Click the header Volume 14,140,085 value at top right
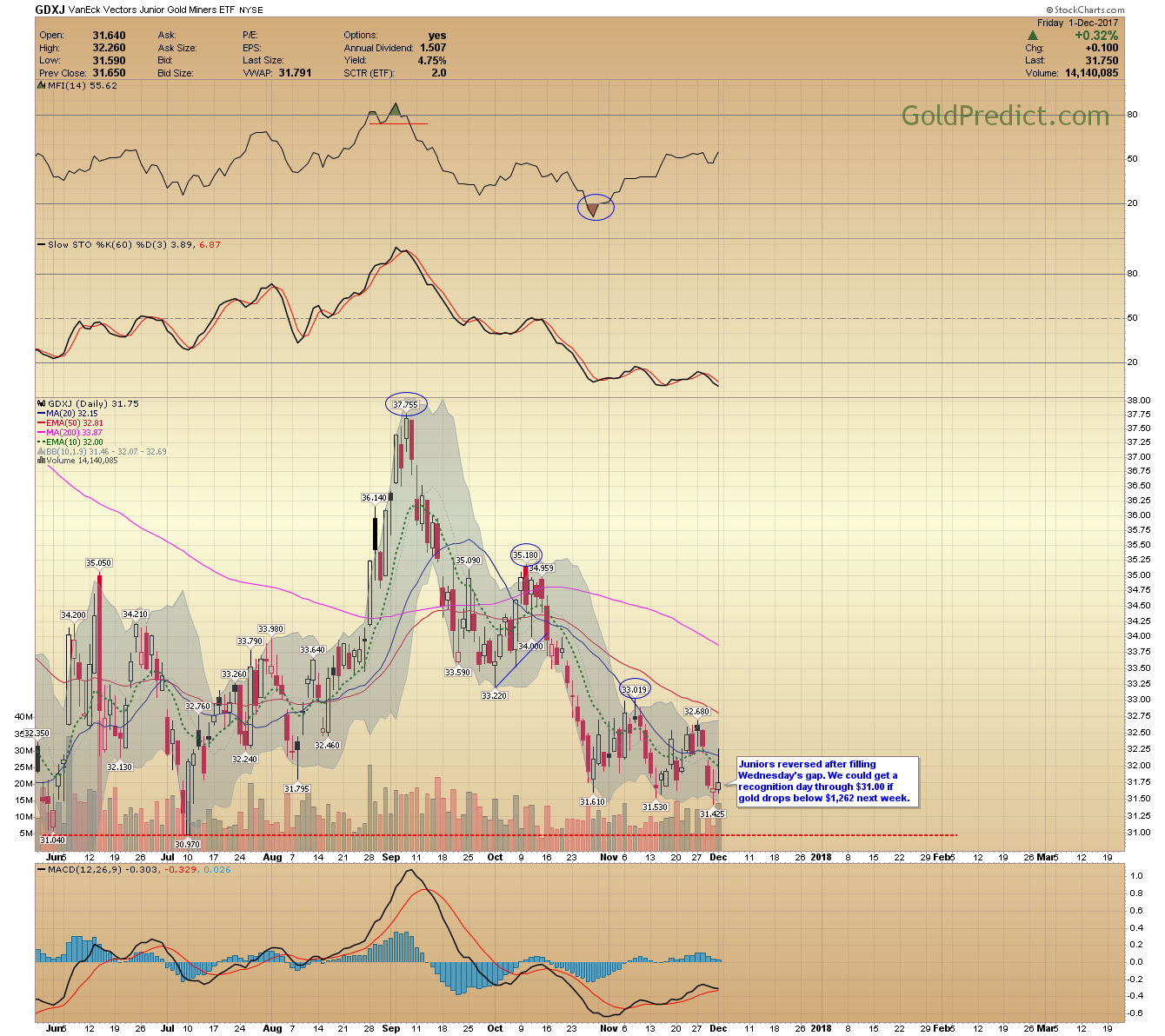This screenshot has height=1036, width=1165. click(1091, 73)
